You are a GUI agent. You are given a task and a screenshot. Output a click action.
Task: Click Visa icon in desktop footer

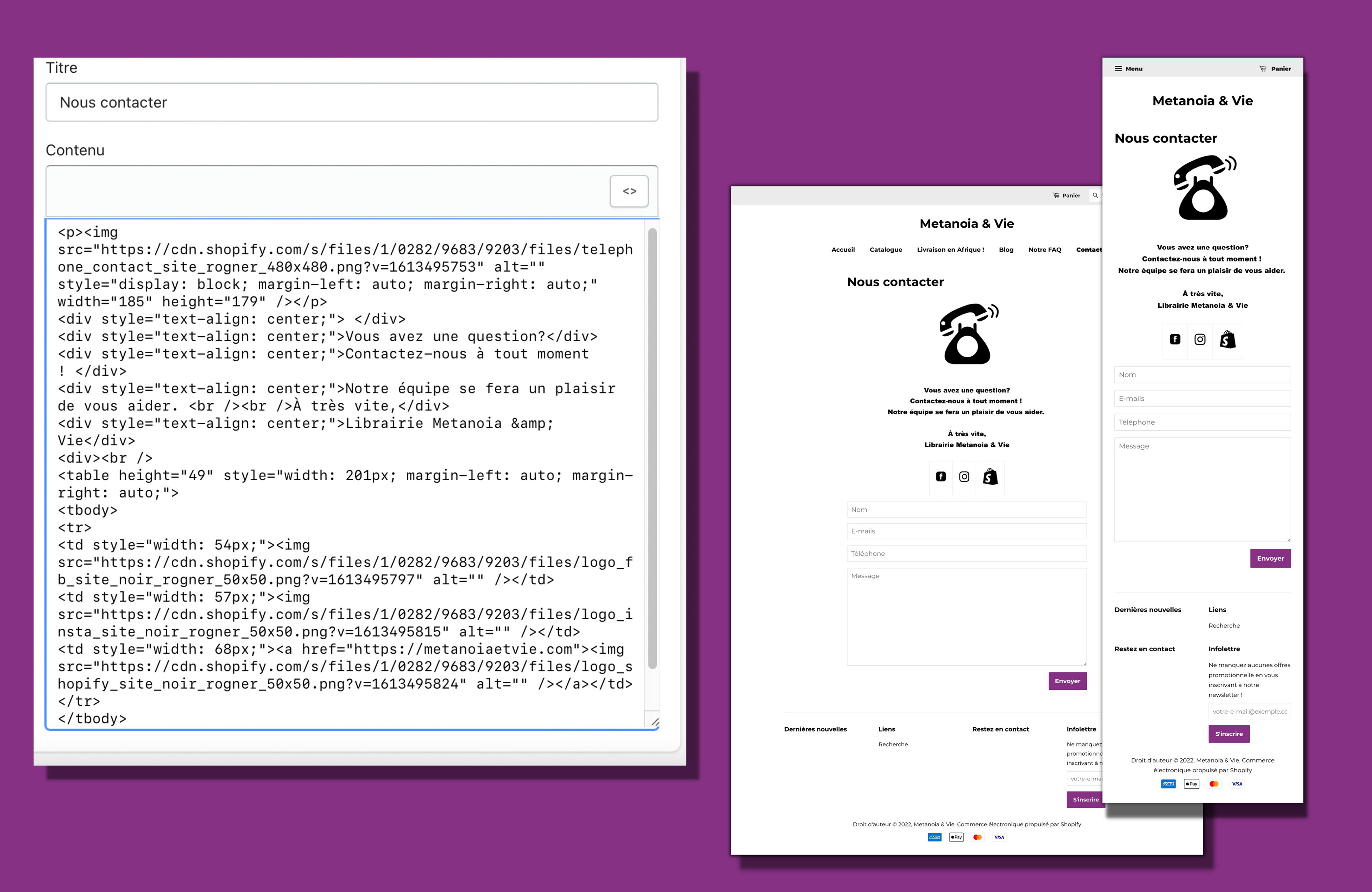[999, 837]
